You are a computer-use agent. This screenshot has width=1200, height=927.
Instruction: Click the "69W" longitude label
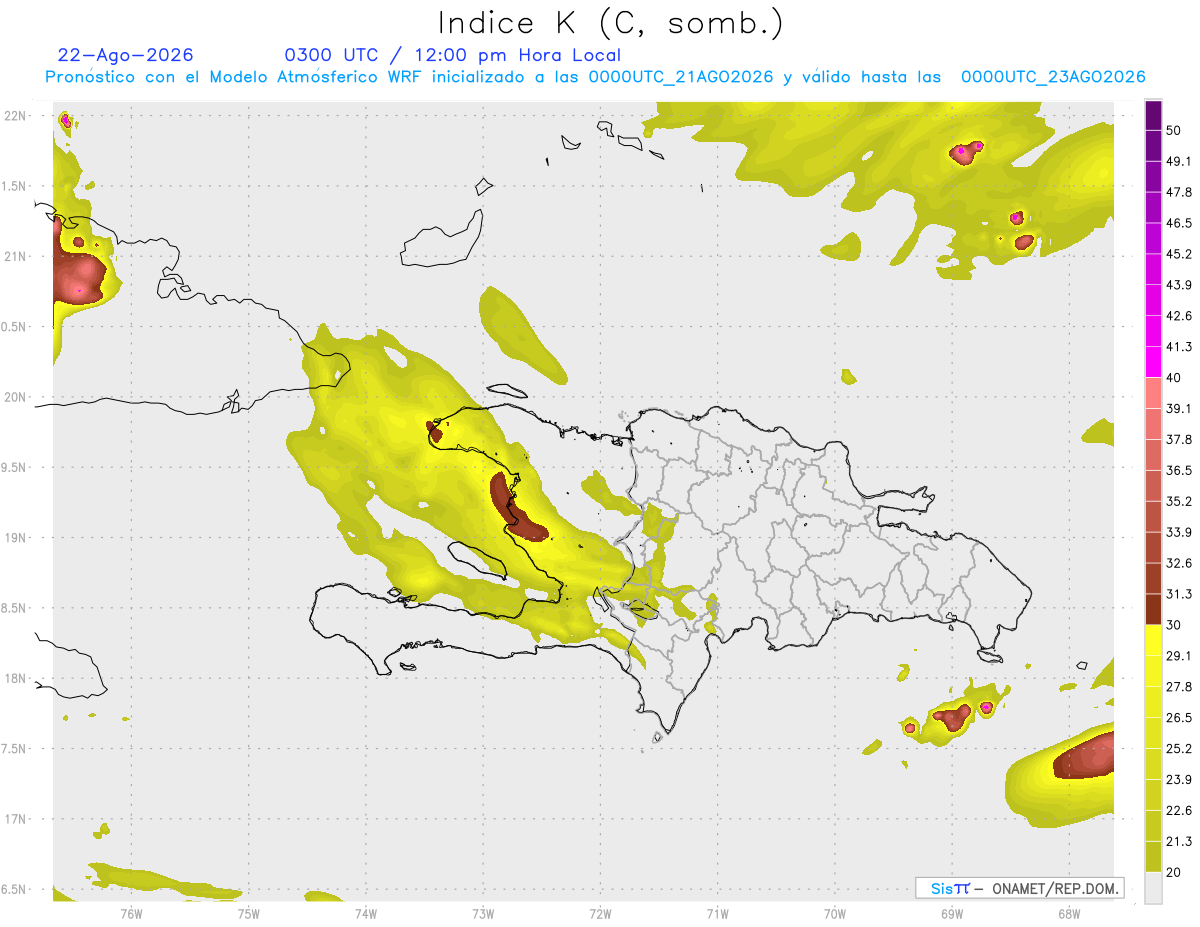pyautogui.click(x=952, y=913)
